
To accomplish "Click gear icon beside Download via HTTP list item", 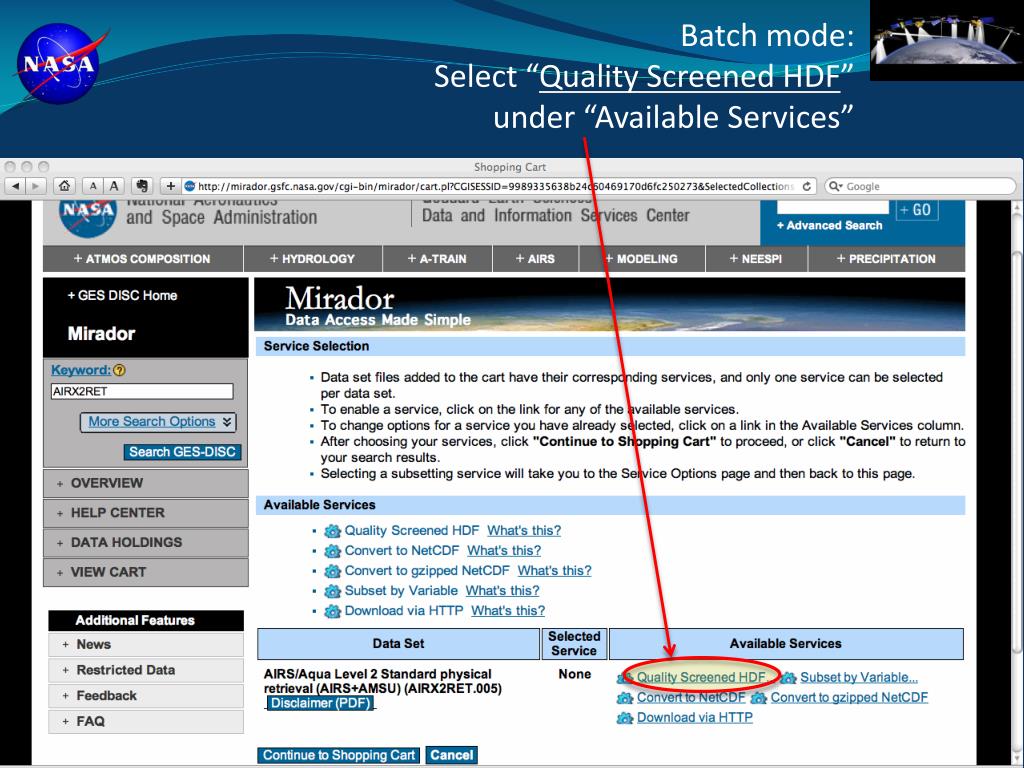I will coord(332,611).
